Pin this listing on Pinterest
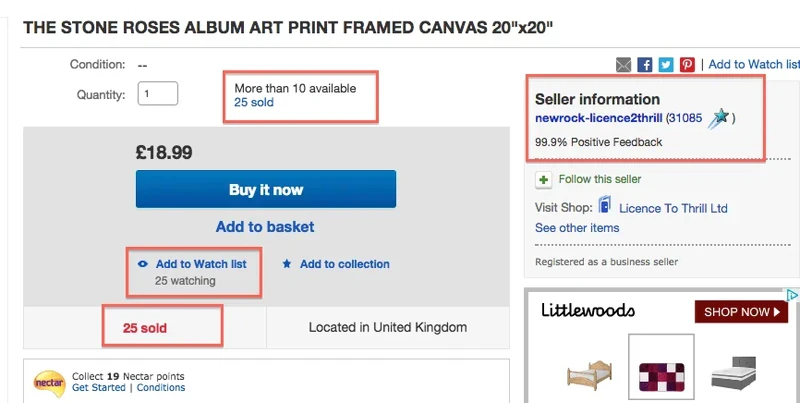800x403 pixels. point(687,65)
